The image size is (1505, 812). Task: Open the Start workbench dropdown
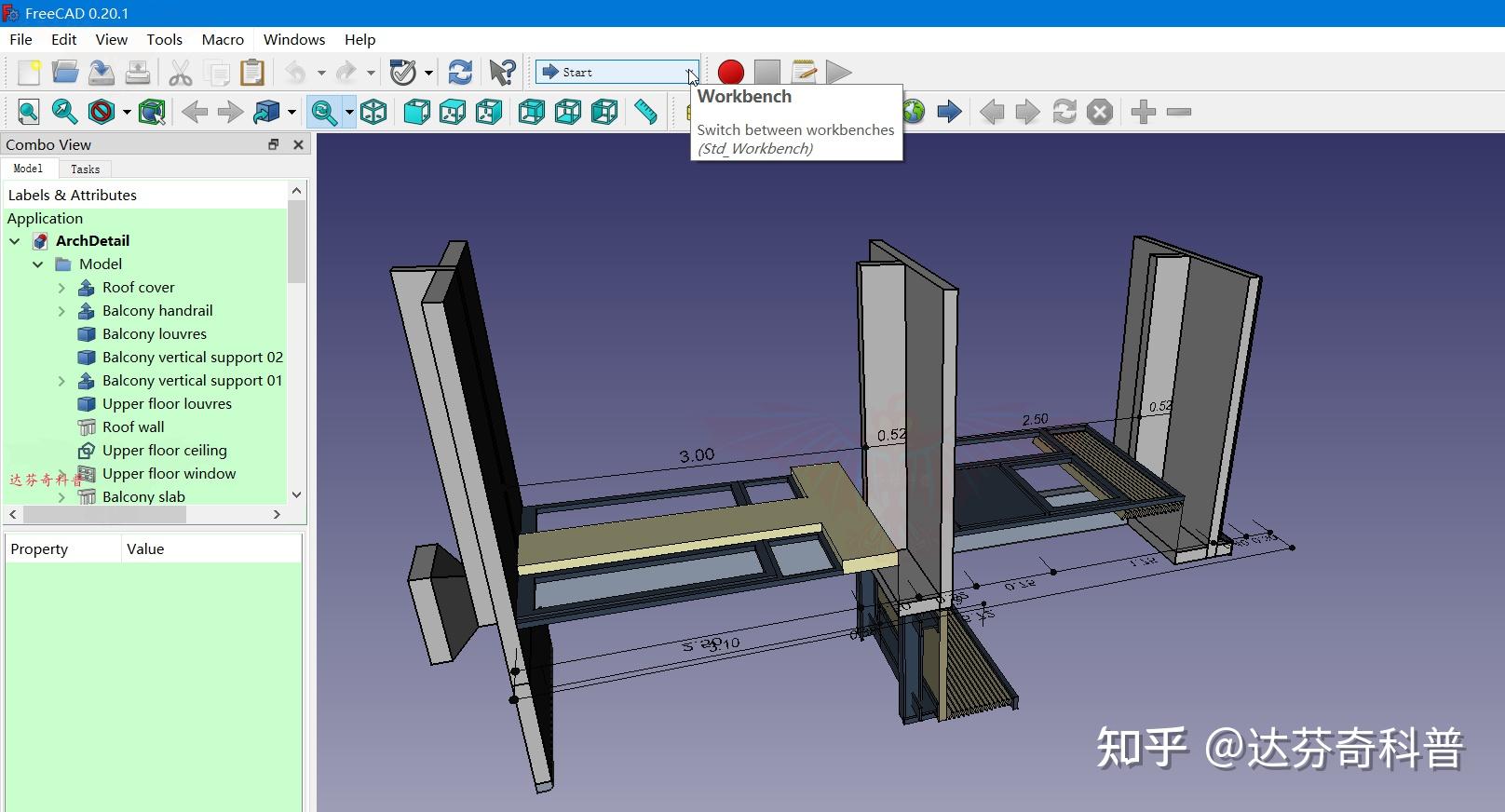[617, 72]
